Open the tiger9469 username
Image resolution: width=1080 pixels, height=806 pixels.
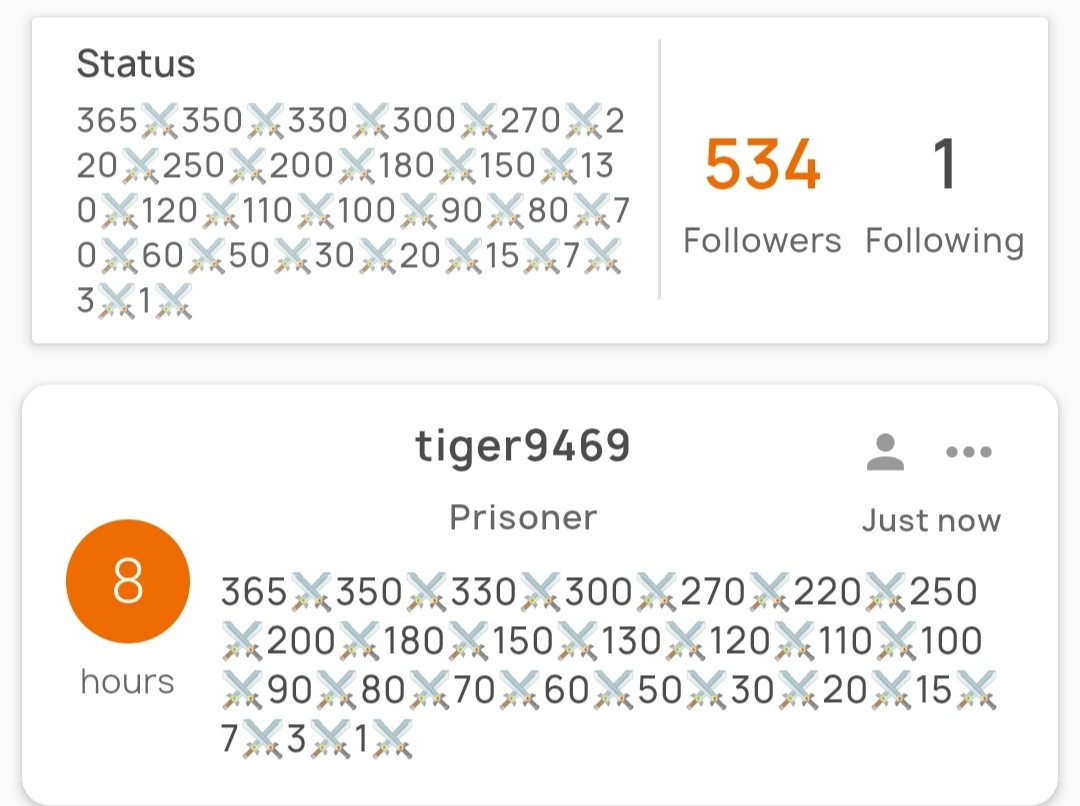(523, 446)
